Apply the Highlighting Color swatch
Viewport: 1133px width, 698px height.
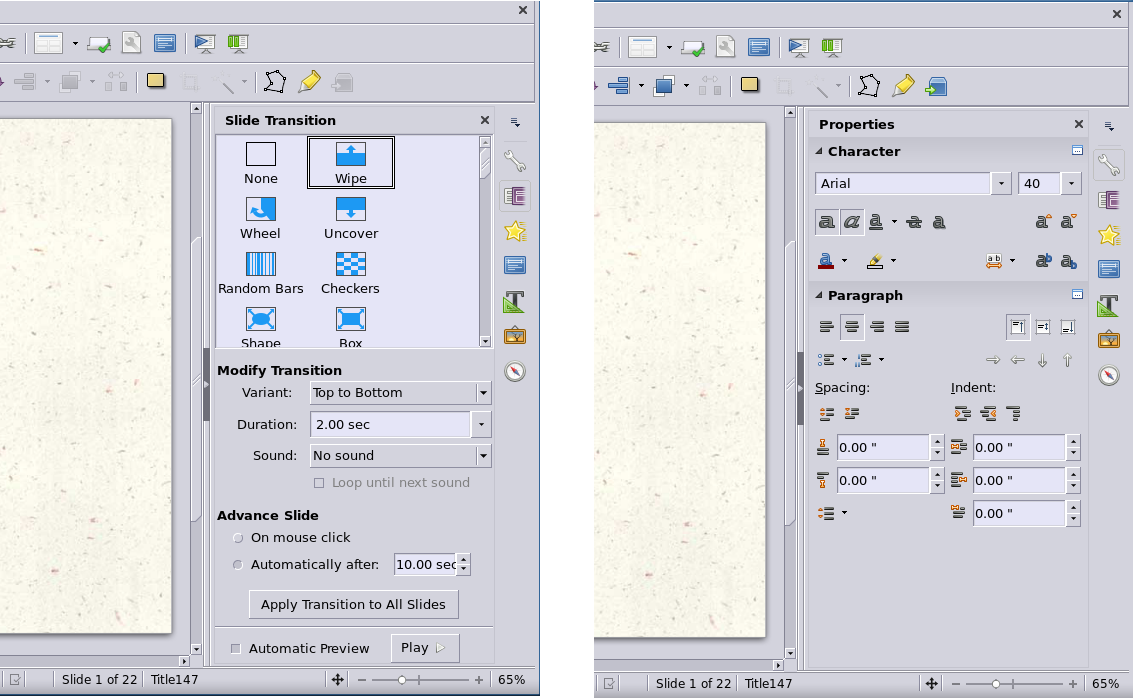(x=875, y=261)
